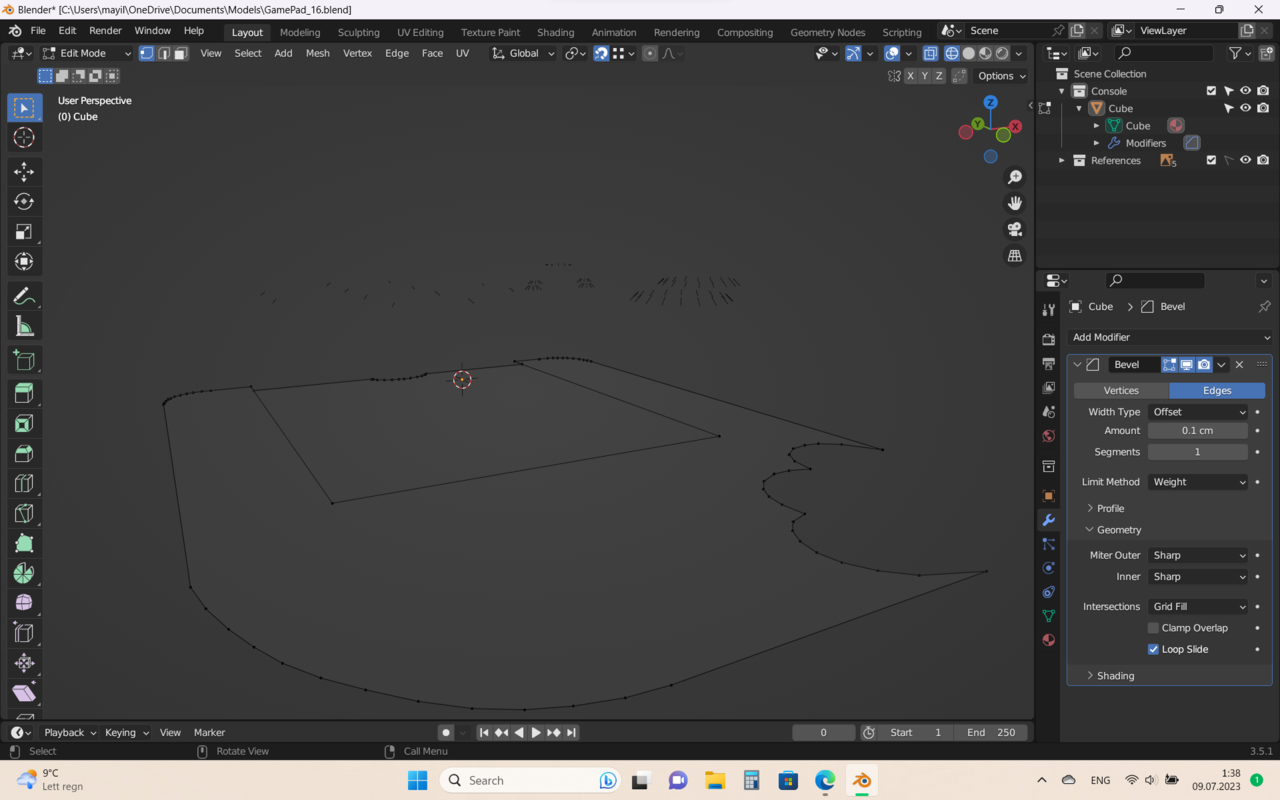Toggle Console collection exclude checkbox
The height and width of the screenshot is (800, 1280).
1211,91
